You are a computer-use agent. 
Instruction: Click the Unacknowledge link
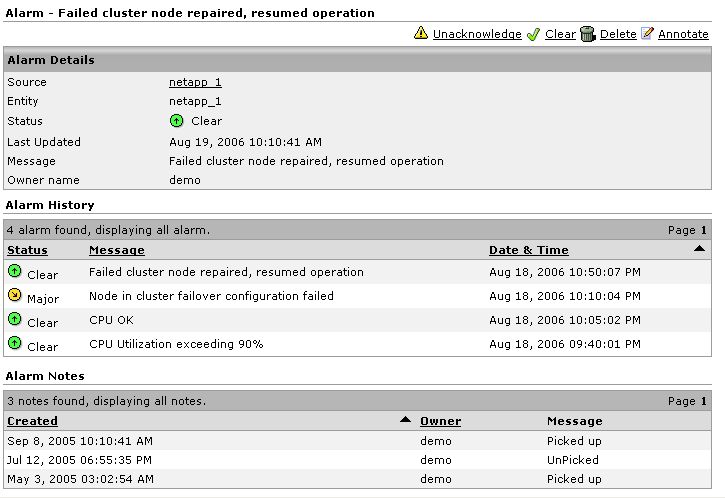point(476,34)
